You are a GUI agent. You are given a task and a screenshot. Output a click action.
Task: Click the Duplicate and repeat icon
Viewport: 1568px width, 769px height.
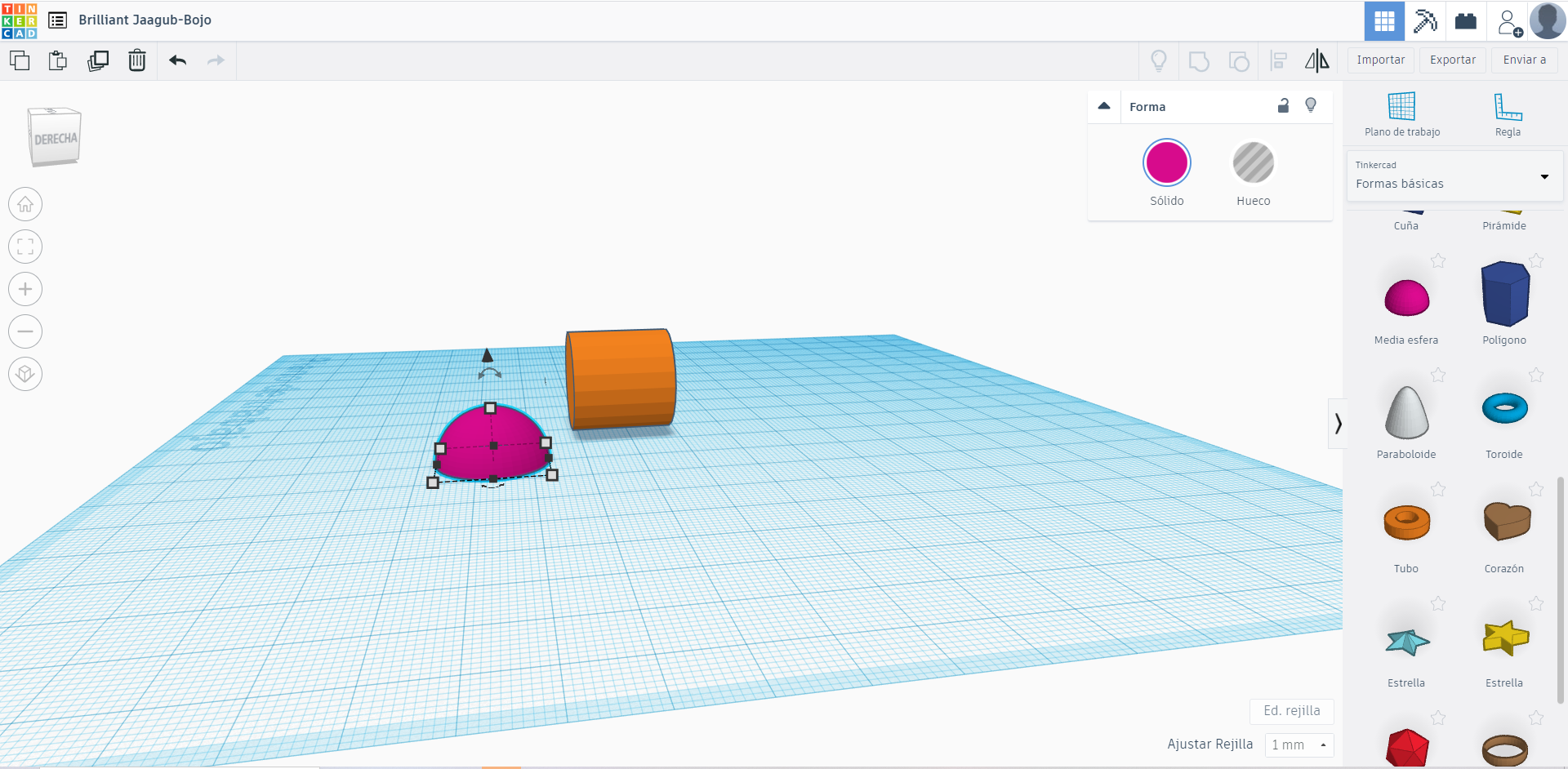98,60
